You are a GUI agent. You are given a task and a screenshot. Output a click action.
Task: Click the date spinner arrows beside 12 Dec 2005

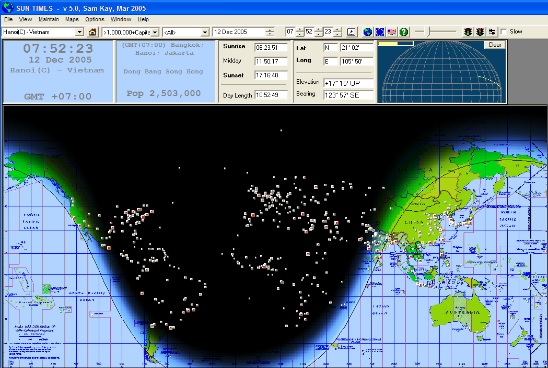point(269,32)
